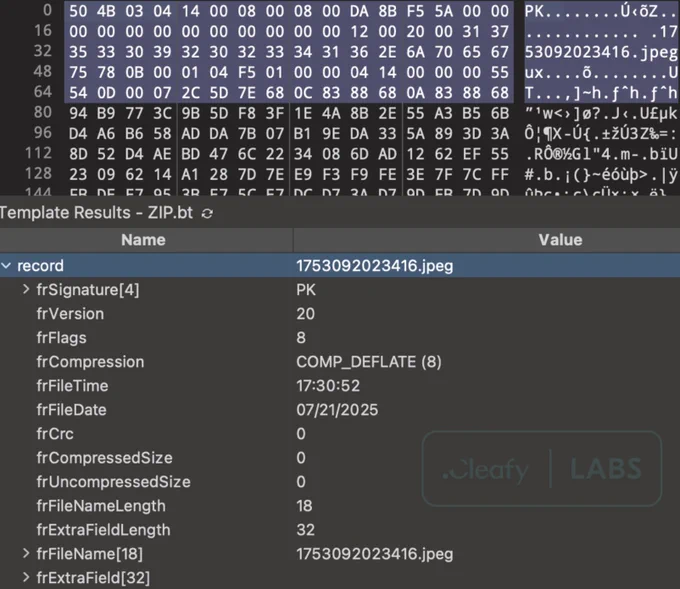Click hex offset 96 row label
Viewport: 680px width, 589px height.
tap(43, 133)
